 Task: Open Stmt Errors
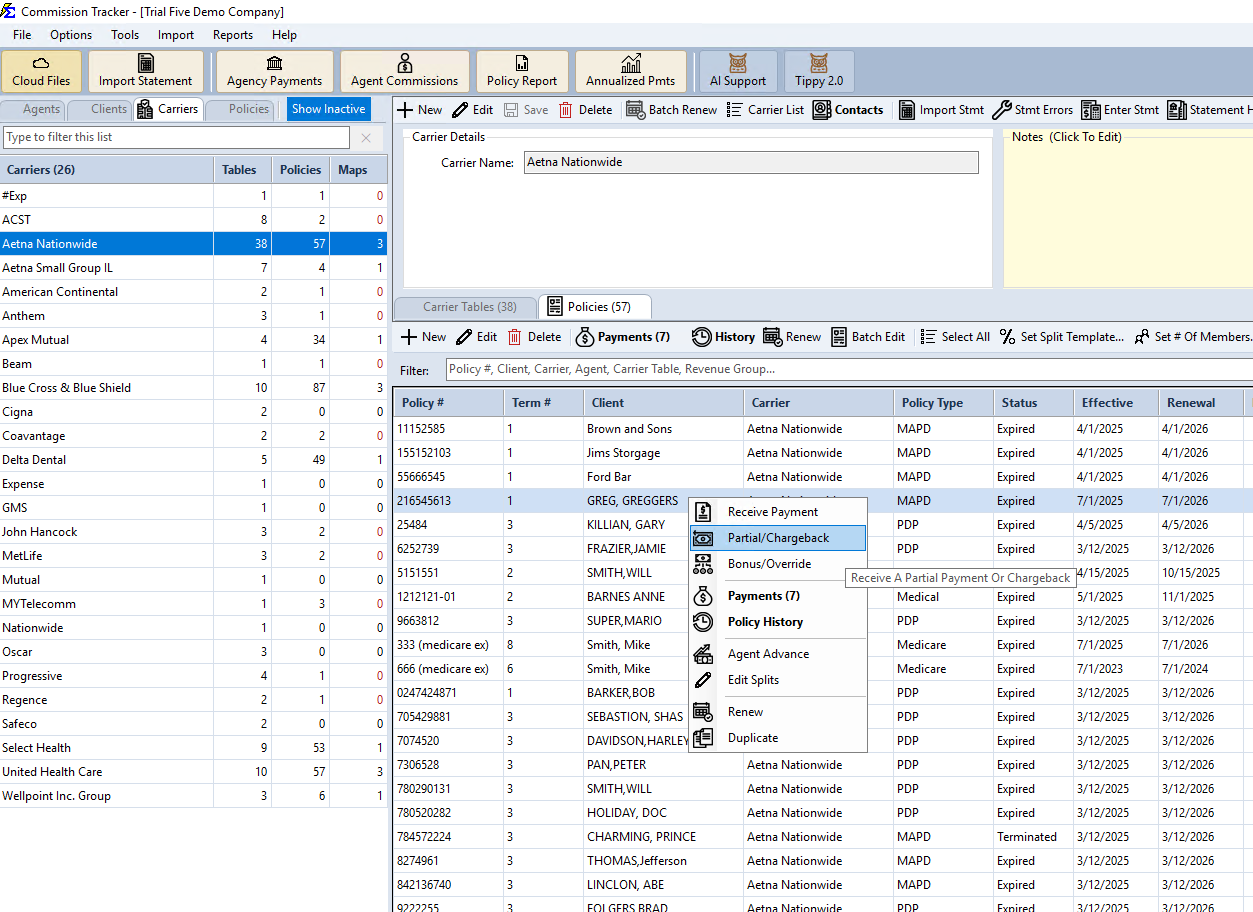pos(1033,110)
